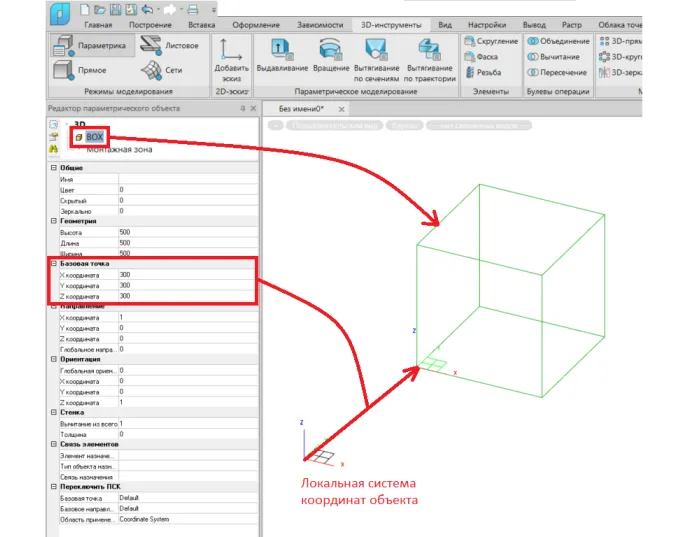
Task: Redo the last undone action
Action: click(169, 9)
